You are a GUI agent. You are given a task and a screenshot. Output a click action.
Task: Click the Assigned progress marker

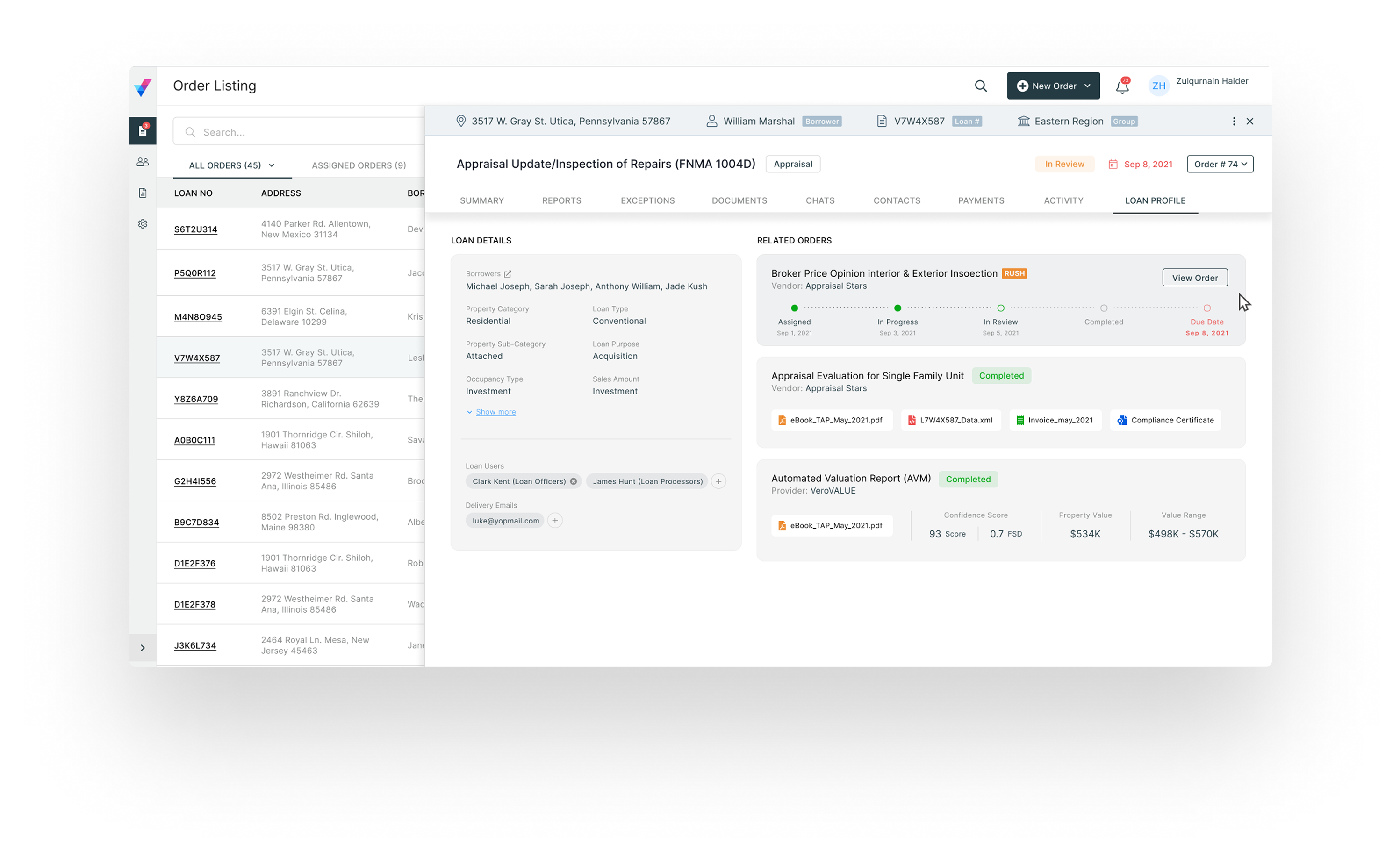794,308
